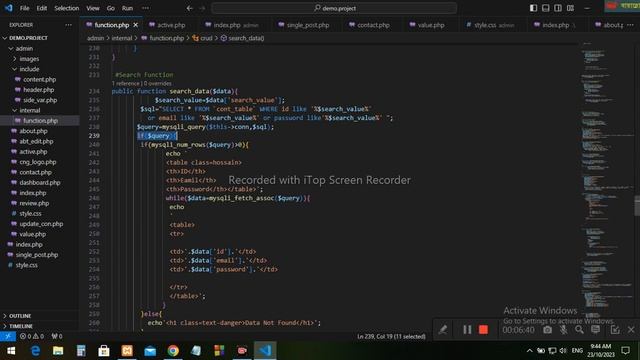Open Google Chrome from taskbar

coord(173,351)
